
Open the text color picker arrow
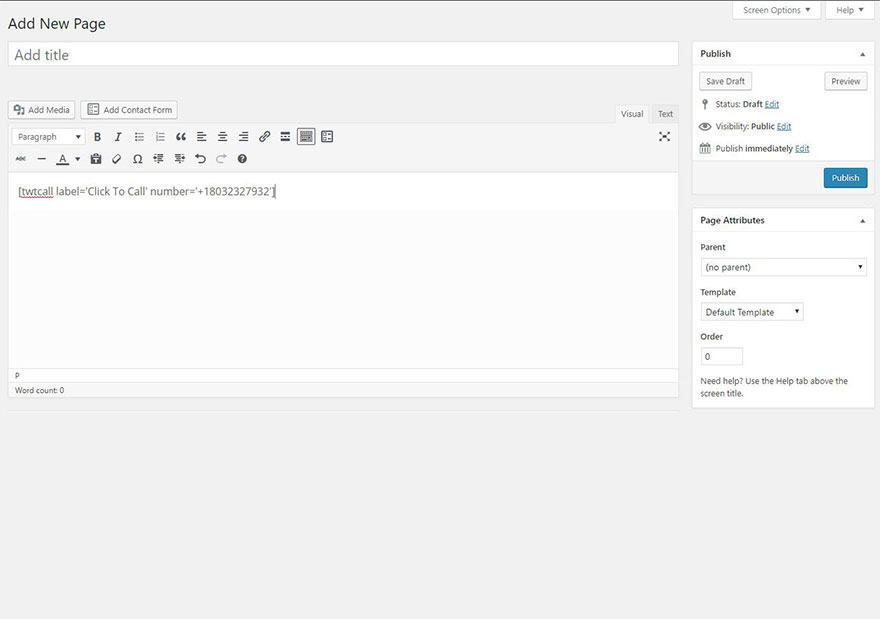click(77, 159)
